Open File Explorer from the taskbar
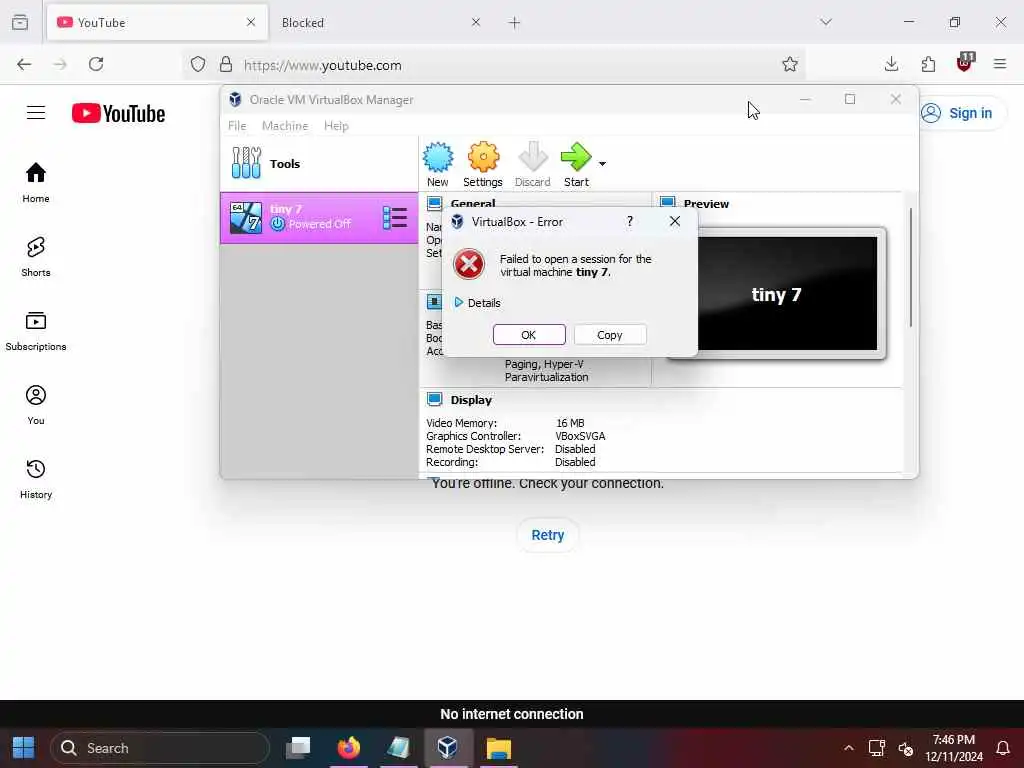1024x768 pixels. click(x=498, y=748)
